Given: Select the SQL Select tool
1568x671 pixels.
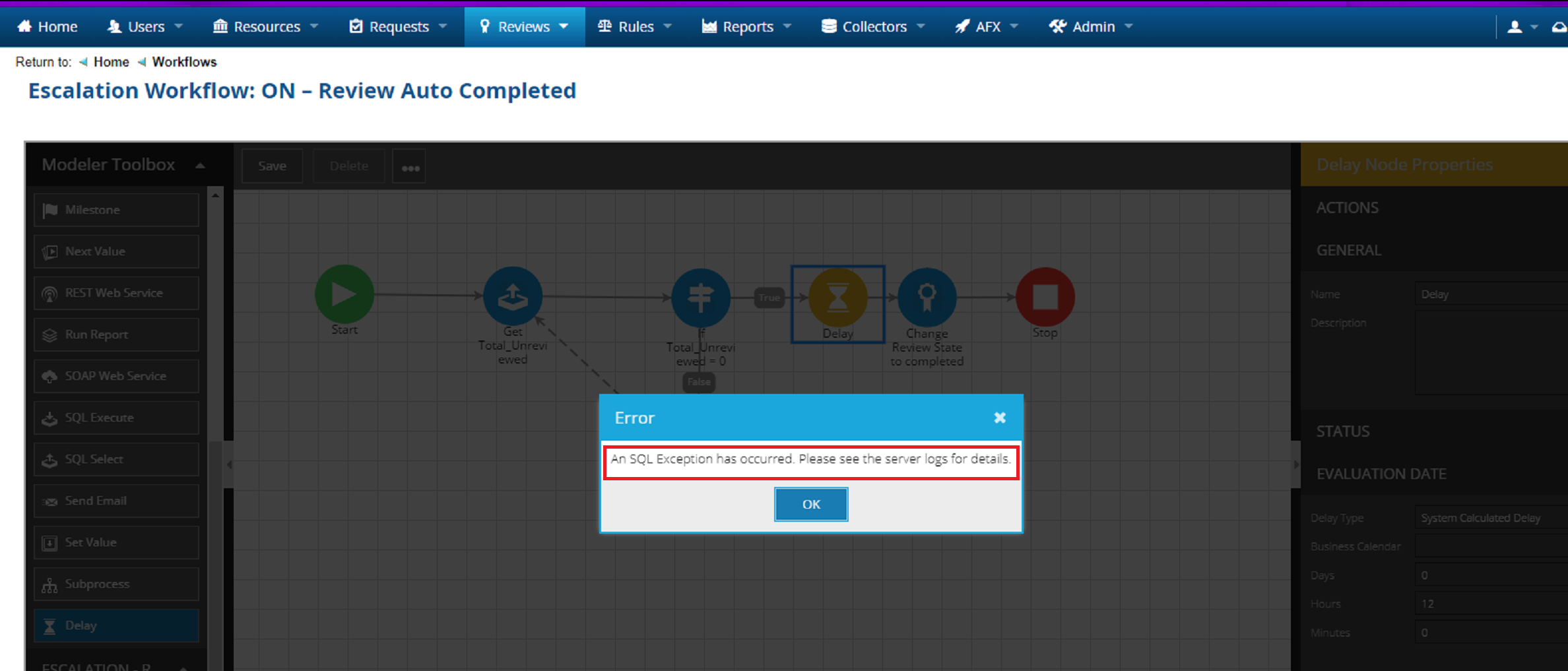Looking at the screenshot, I should click(x=115, y=459).
